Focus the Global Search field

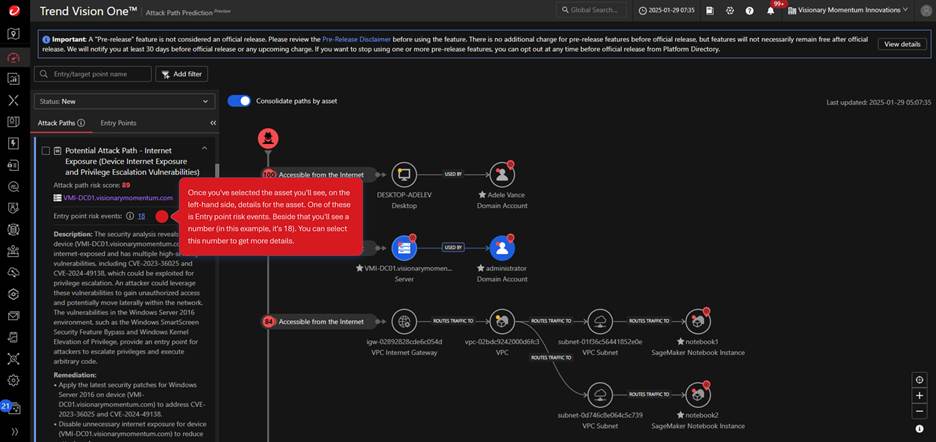592,10
